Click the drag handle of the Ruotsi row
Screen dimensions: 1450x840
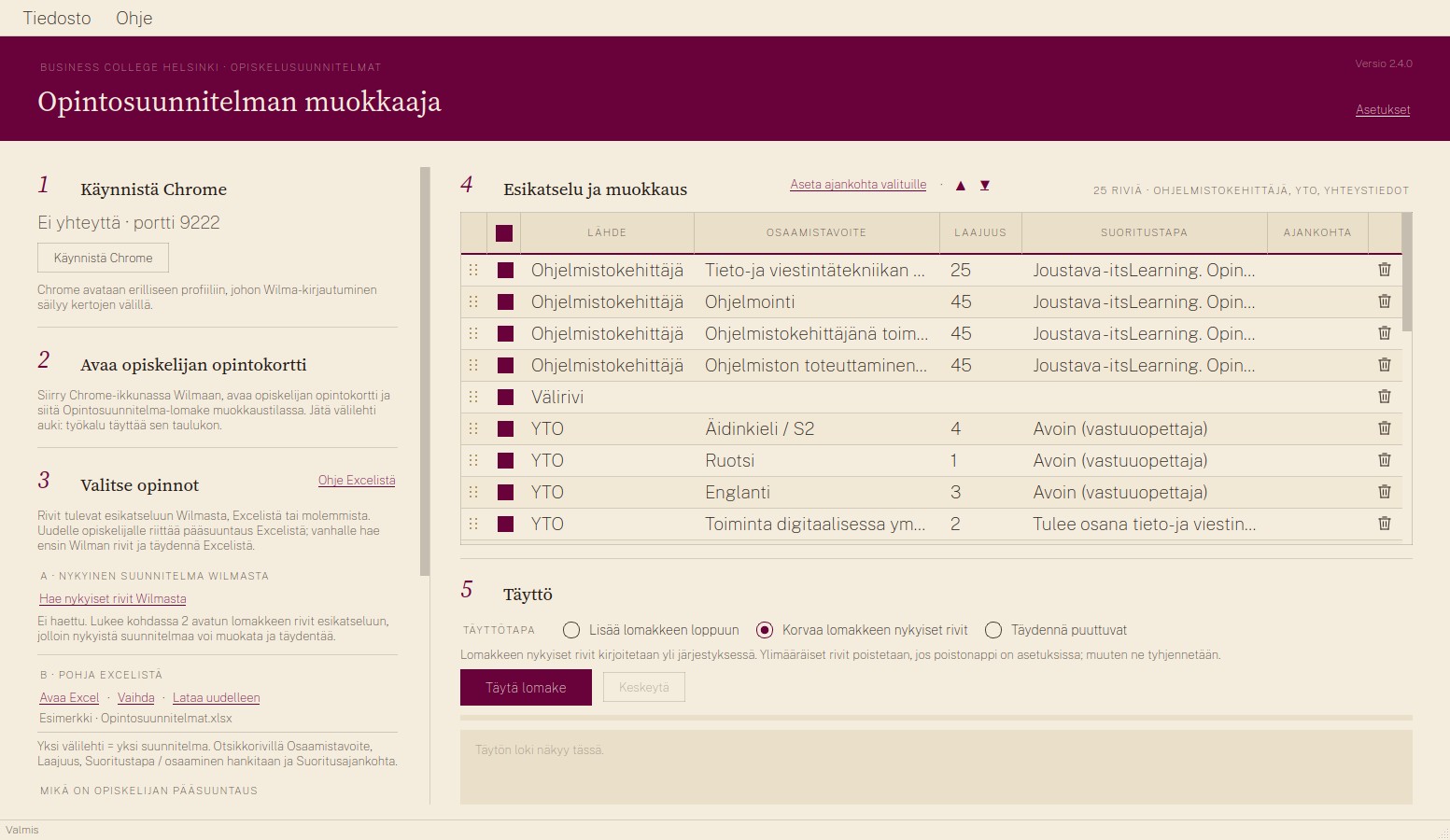coord(473,460)
